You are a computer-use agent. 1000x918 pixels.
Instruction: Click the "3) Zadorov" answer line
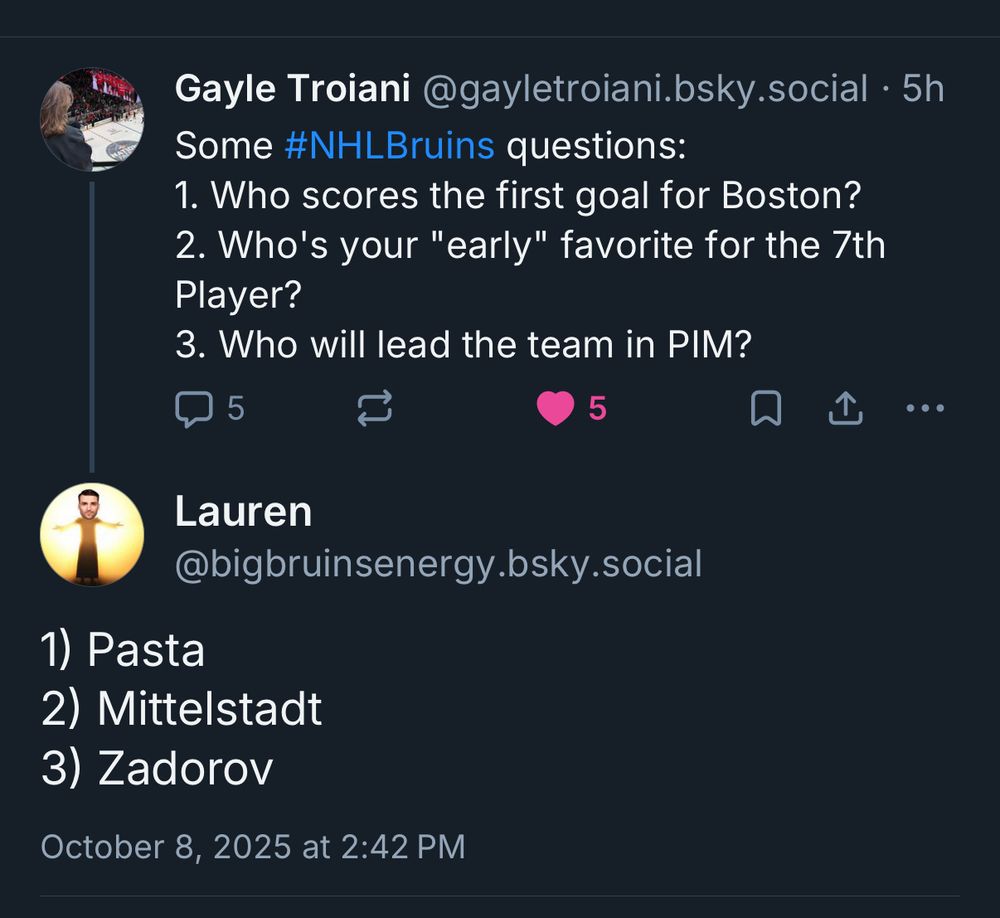(157, 769)
